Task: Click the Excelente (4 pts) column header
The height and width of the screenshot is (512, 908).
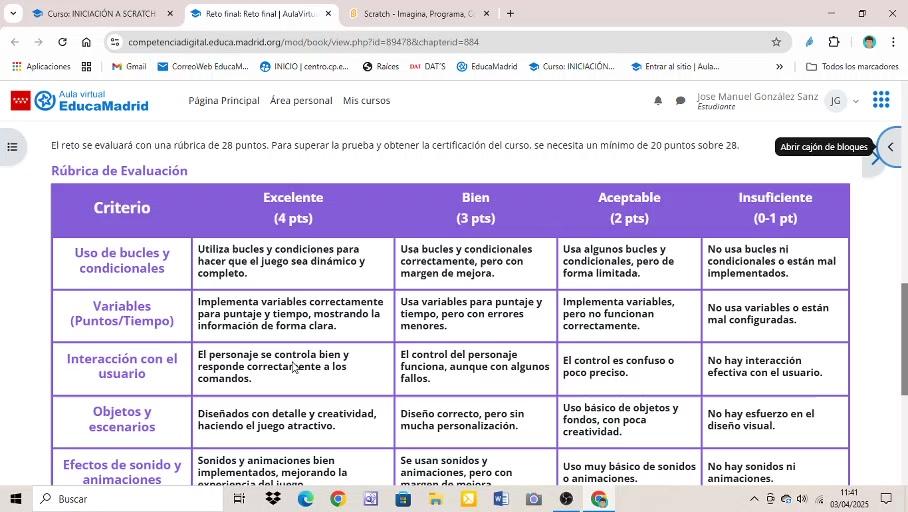Action: click(293, 208)
